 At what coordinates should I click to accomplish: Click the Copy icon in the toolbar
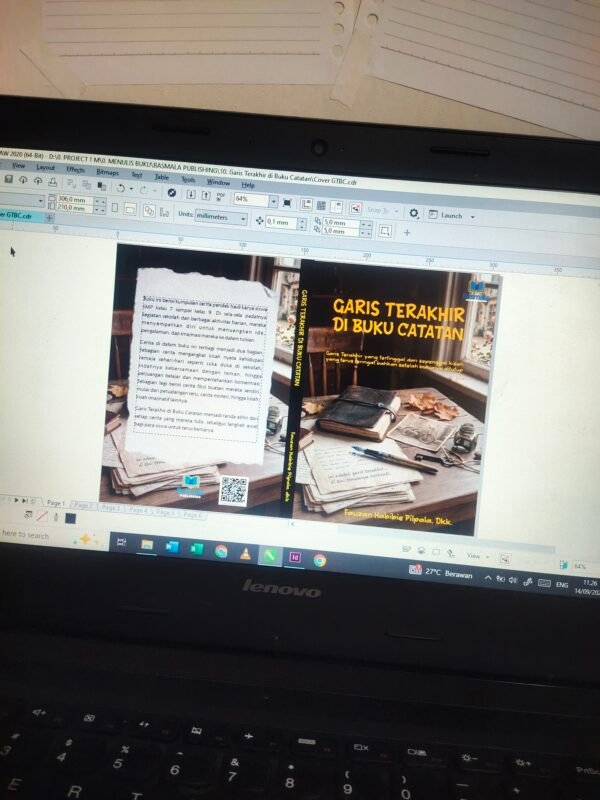click(x=87, y=185)
